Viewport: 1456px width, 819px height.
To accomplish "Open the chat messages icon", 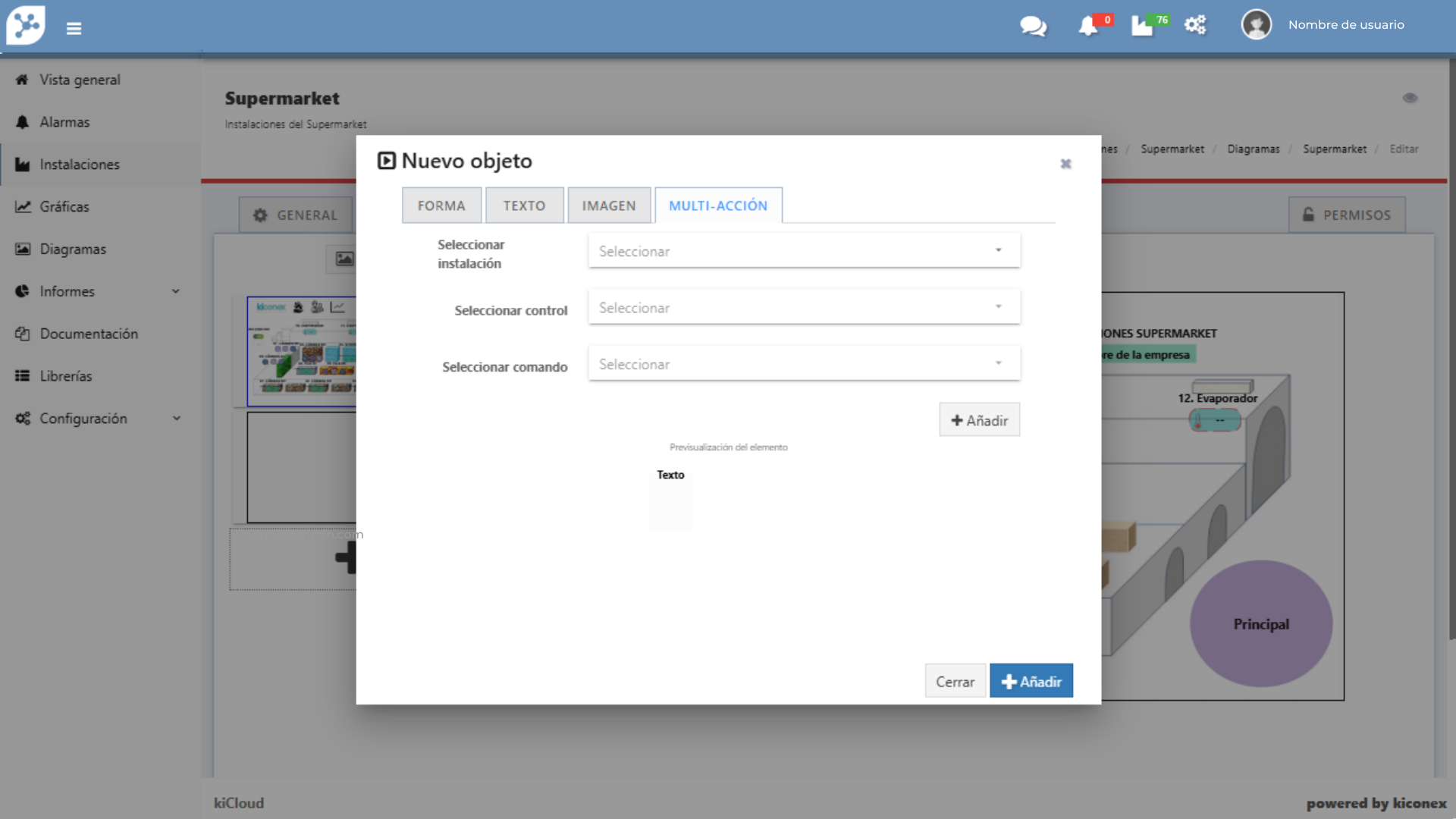I will (1033, 27).
